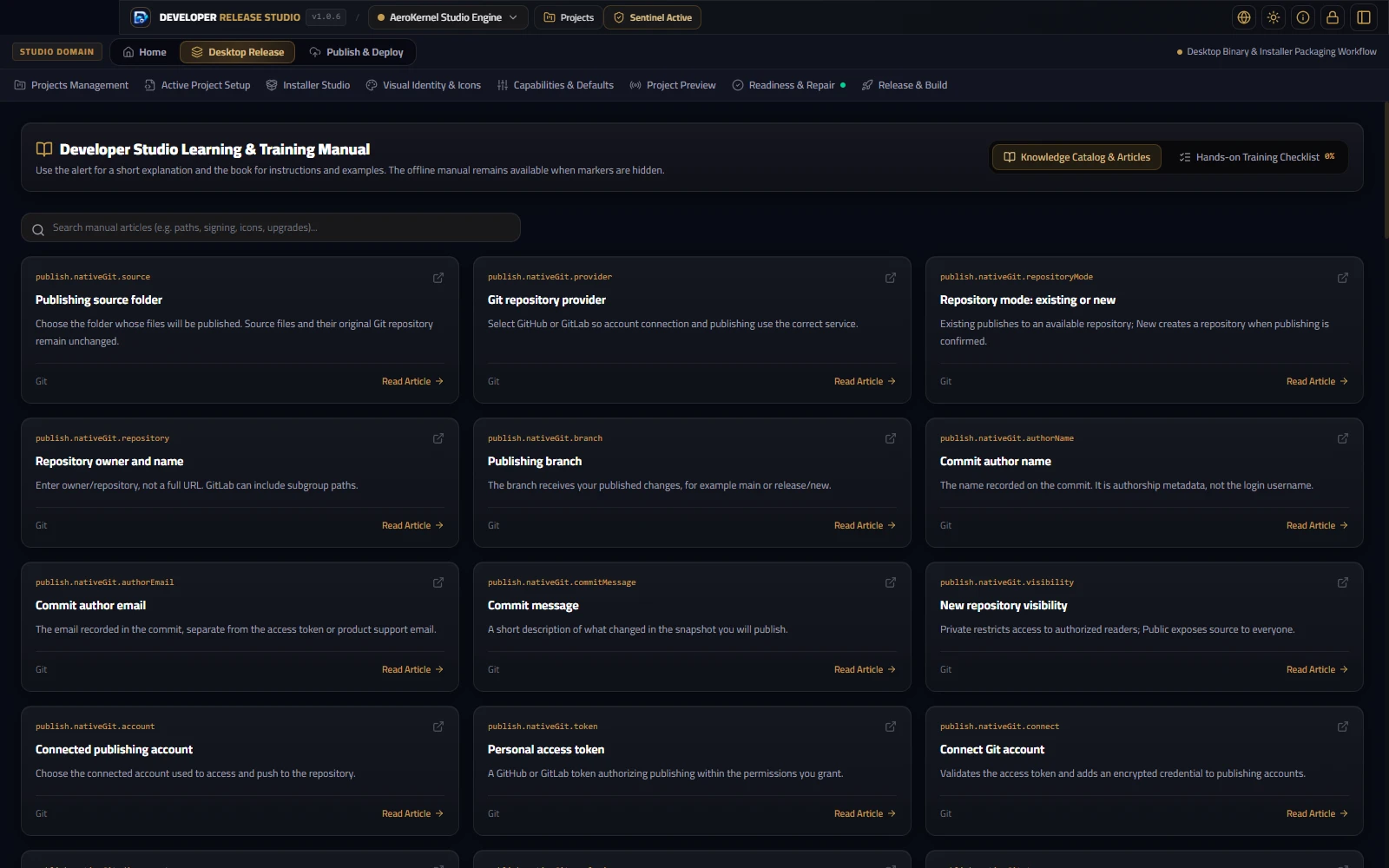Open external link icon on Connected publishing account card

(438, 727)
